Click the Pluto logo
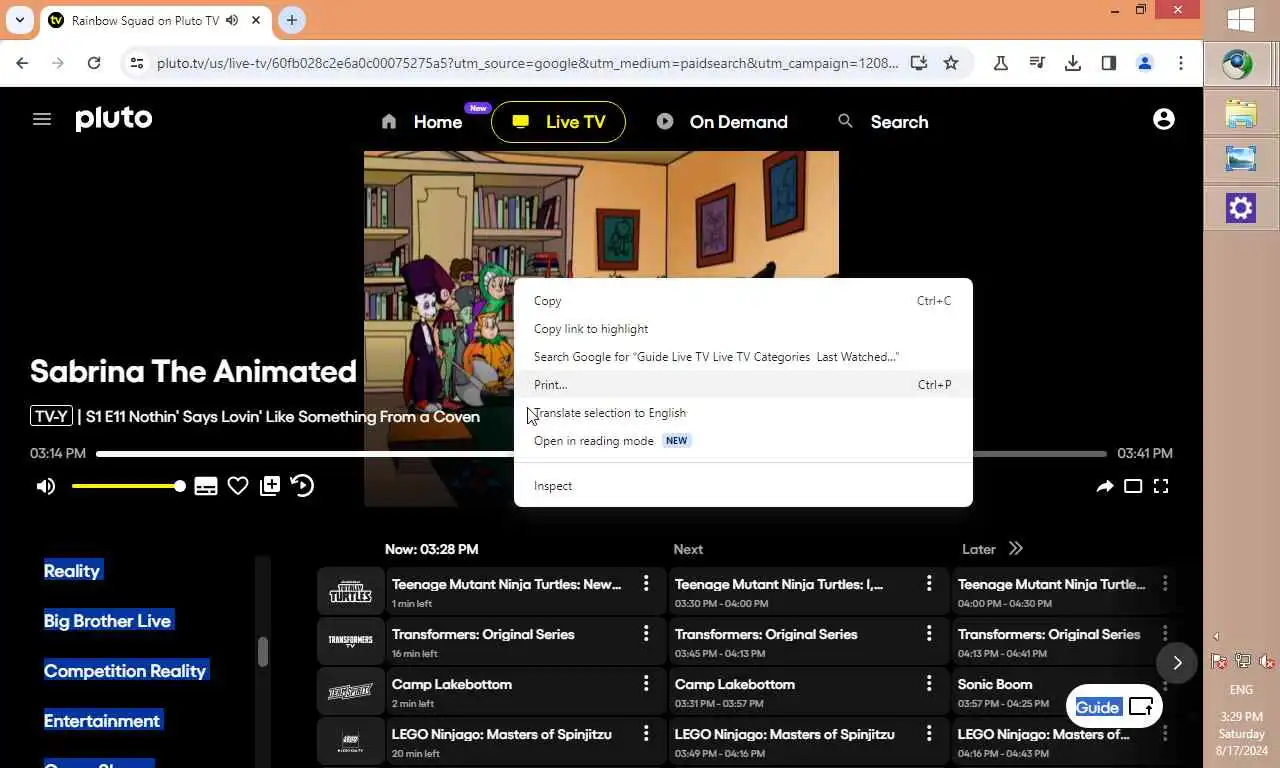 [114, 119]
